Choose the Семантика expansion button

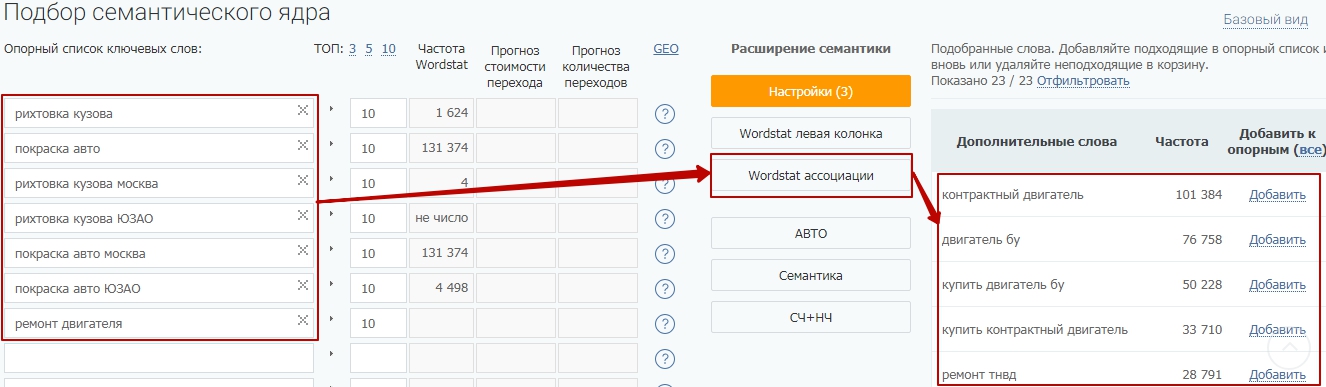(811, 275)
